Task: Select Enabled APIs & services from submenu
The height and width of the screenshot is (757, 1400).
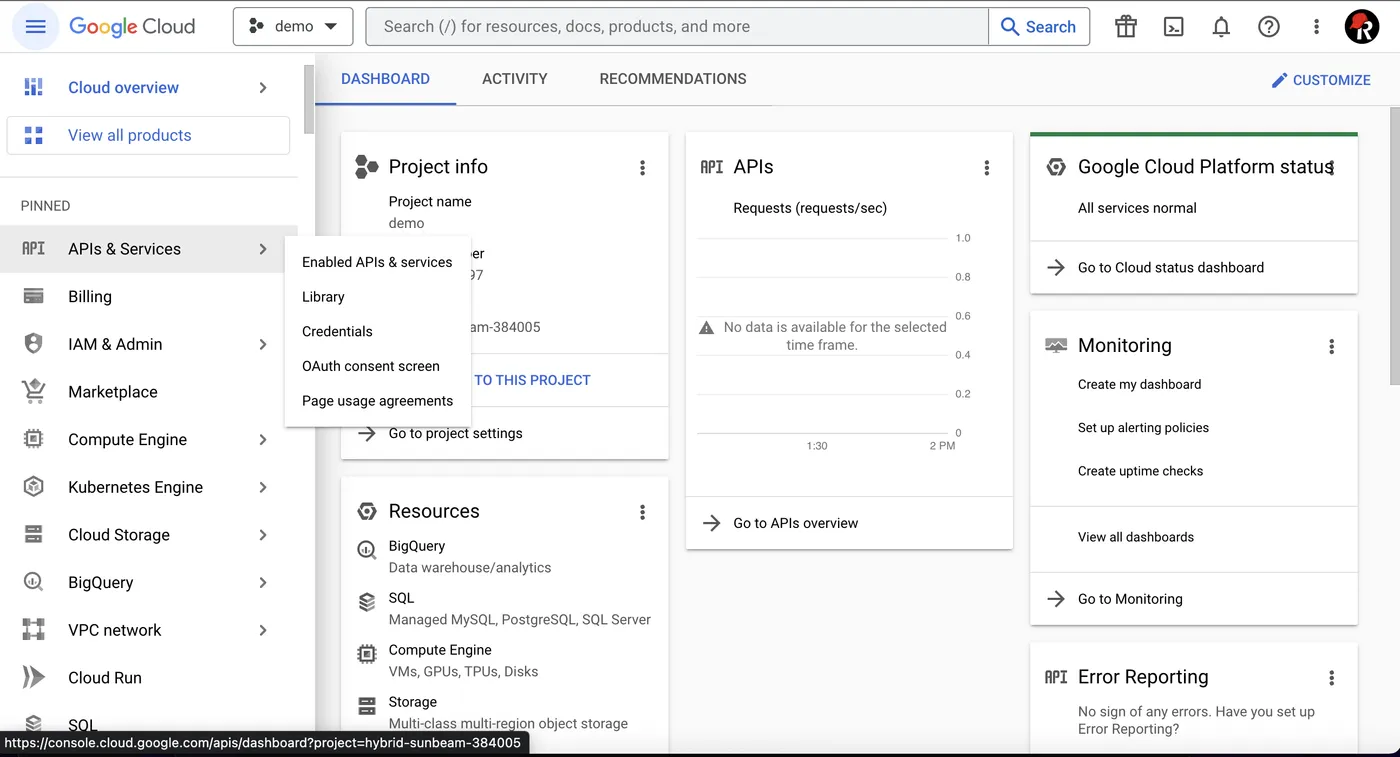Action: tap(377, 262)
